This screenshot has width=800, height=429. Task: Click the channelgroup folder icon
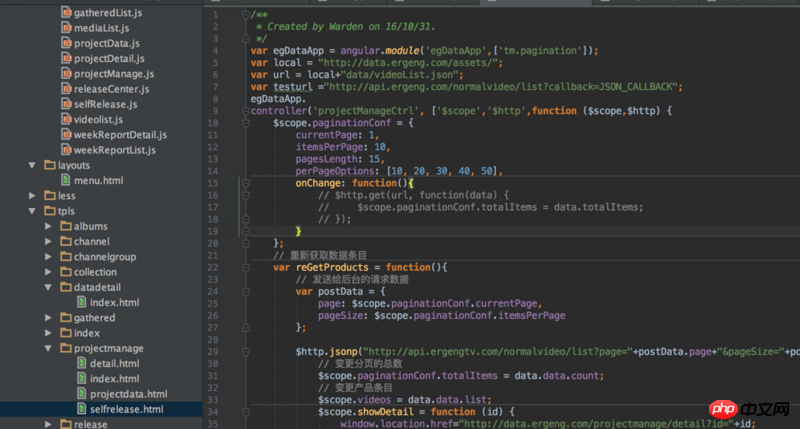point(64,257)
